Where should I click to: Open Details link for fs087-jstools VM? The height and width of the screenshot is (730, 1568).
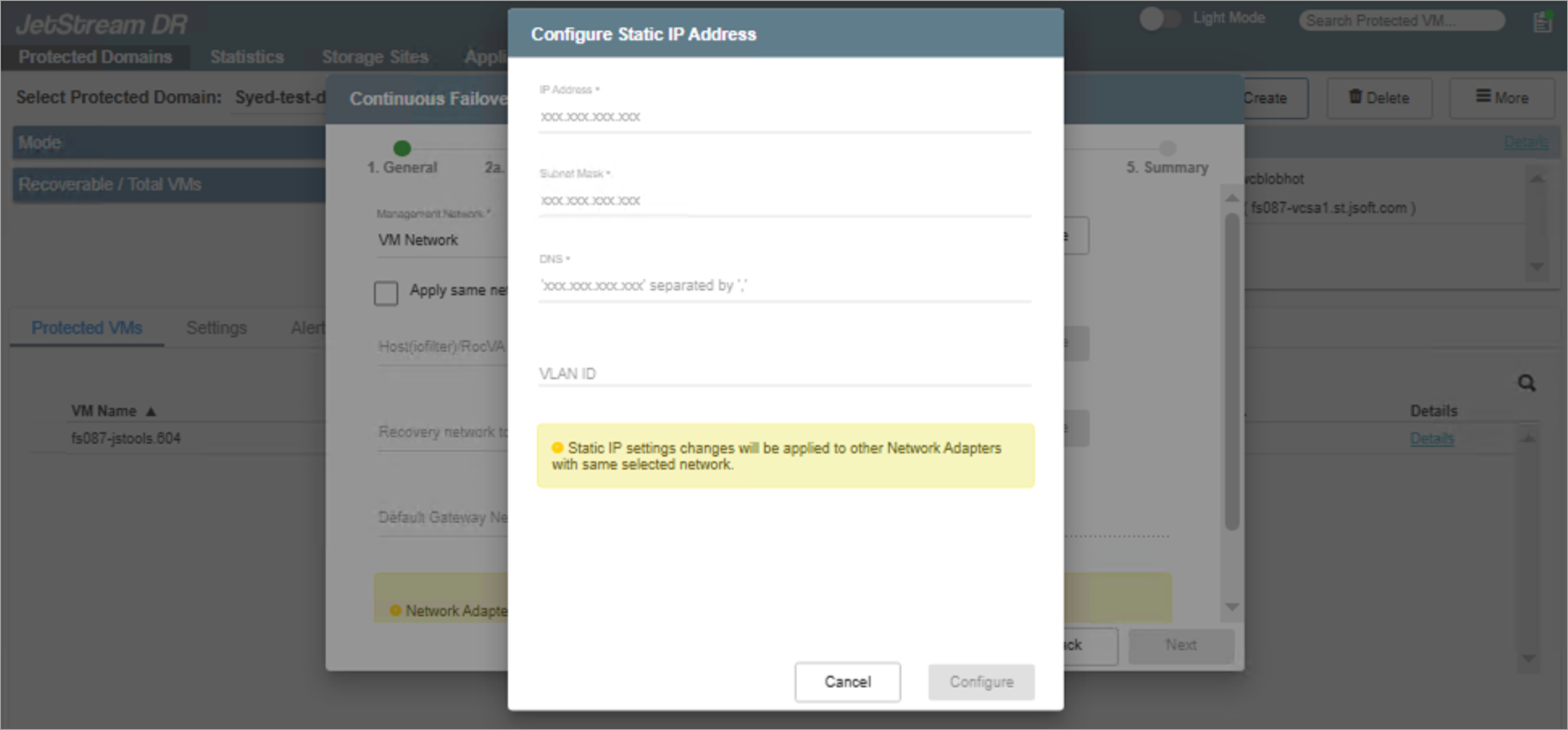point(1431,438)
